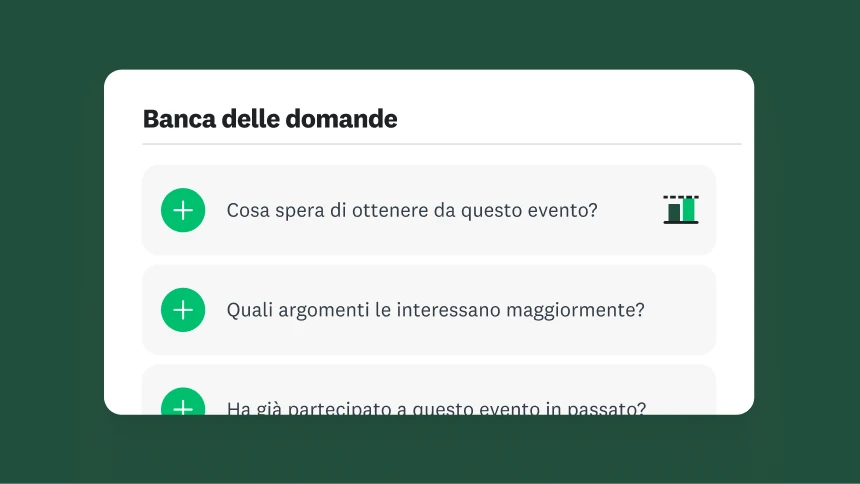Screen dimensions: 860x484
Task: Click the dashed line above the chart bars
Action: pos(681,197)
